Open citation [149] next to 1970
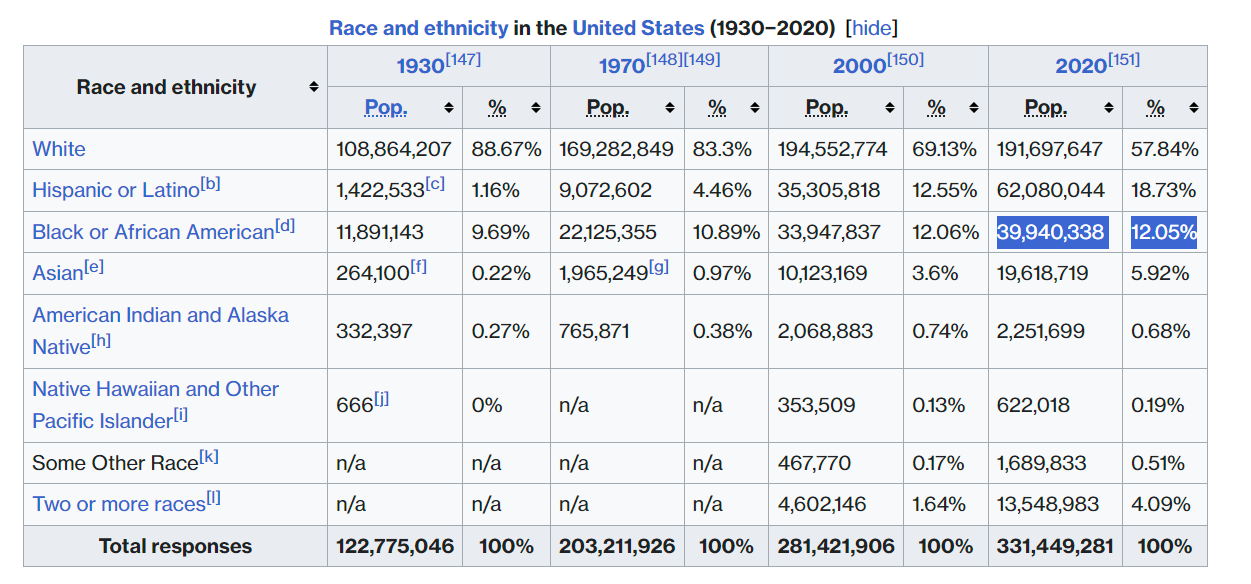1251x584 pixels. (x=702, y=60)
